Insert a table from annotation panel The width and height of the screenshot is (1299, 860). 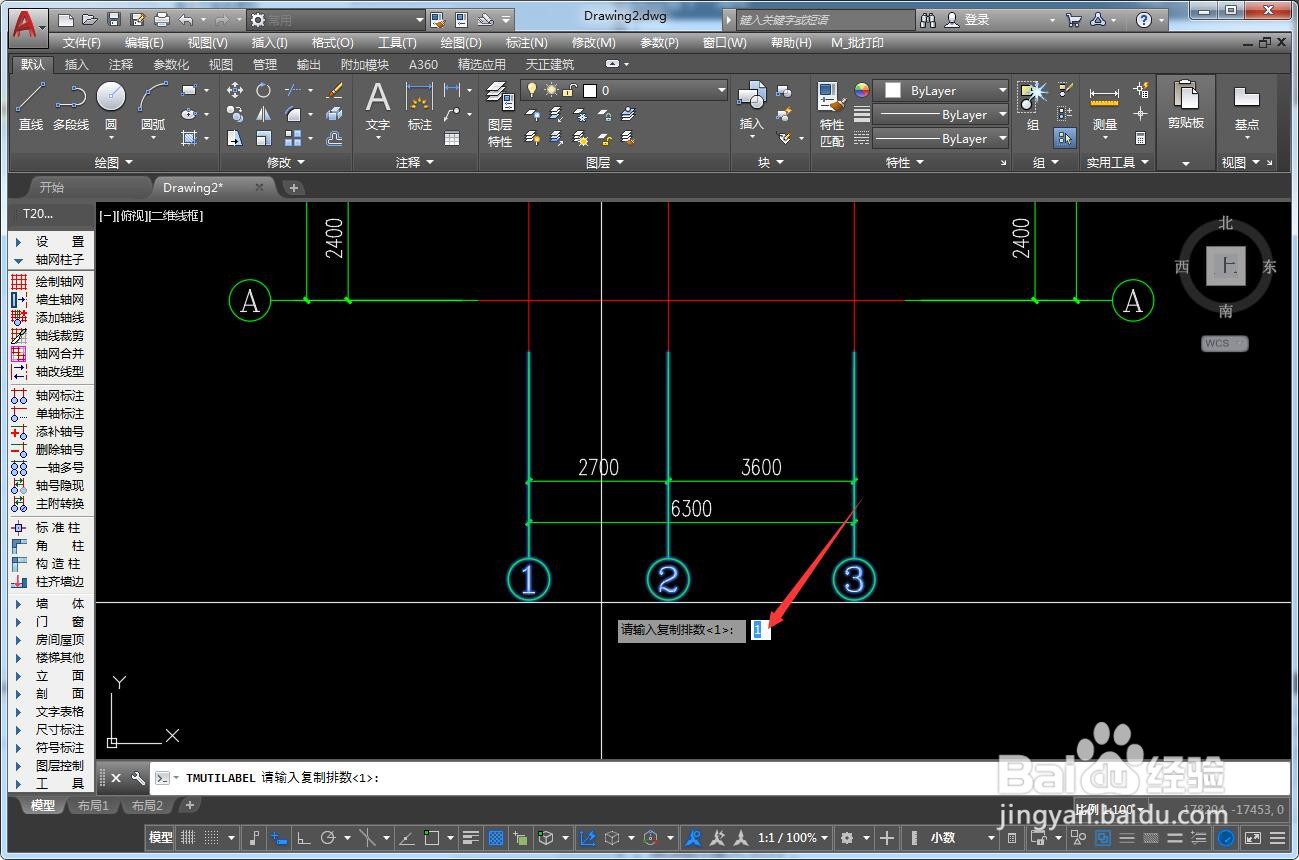click(x=452, y=138)
